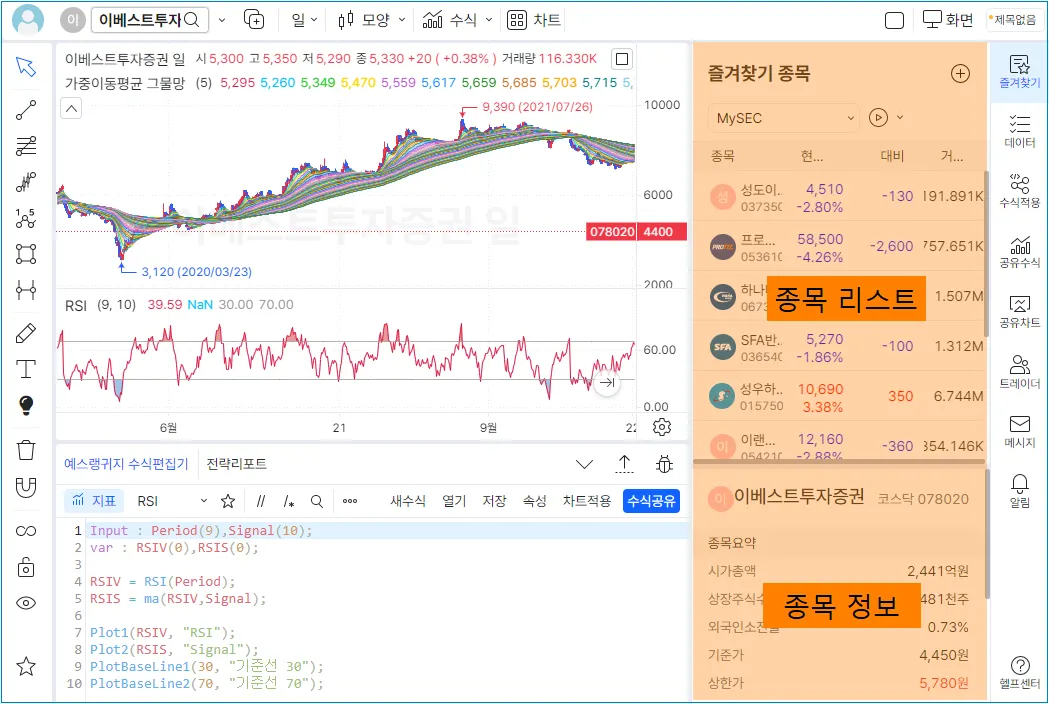The image size is (1049, 704).
Task: Open the 즐겨찾기 sidebar panel
Action: tap(1020, 72)
